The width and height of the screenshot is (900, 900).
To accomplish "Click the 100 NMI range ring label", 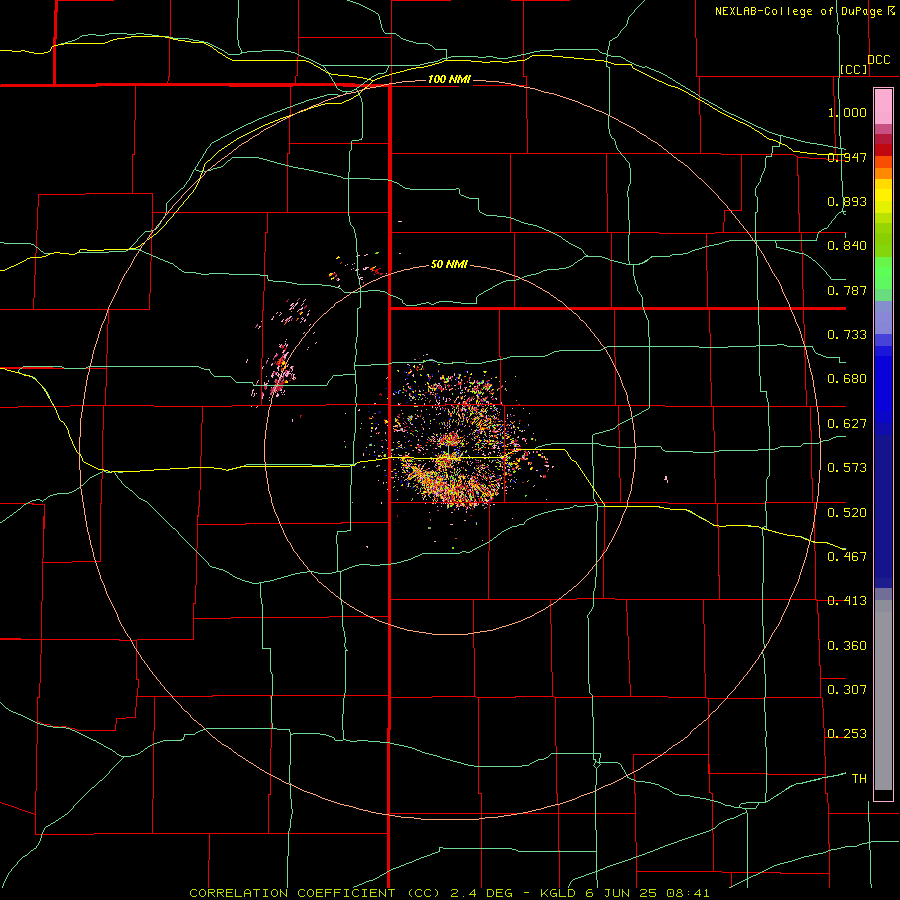I will (448, 79).
